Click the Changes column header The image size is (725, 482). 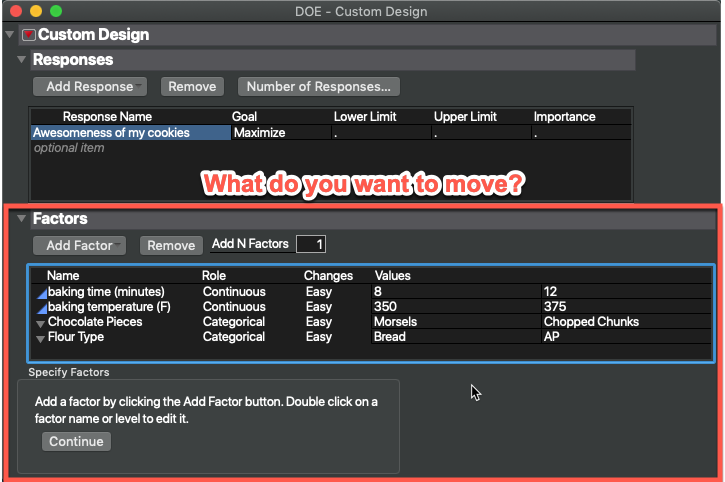pos(328,276)
